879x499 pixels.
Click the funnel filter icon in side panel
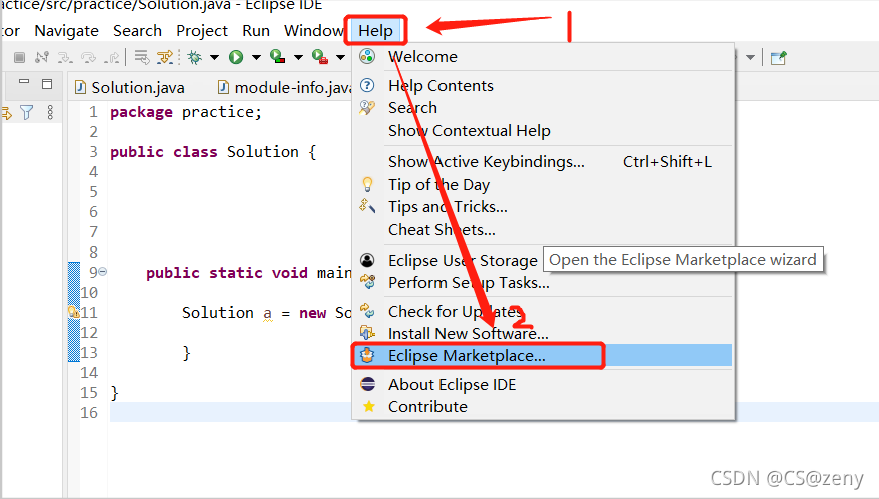28,113
